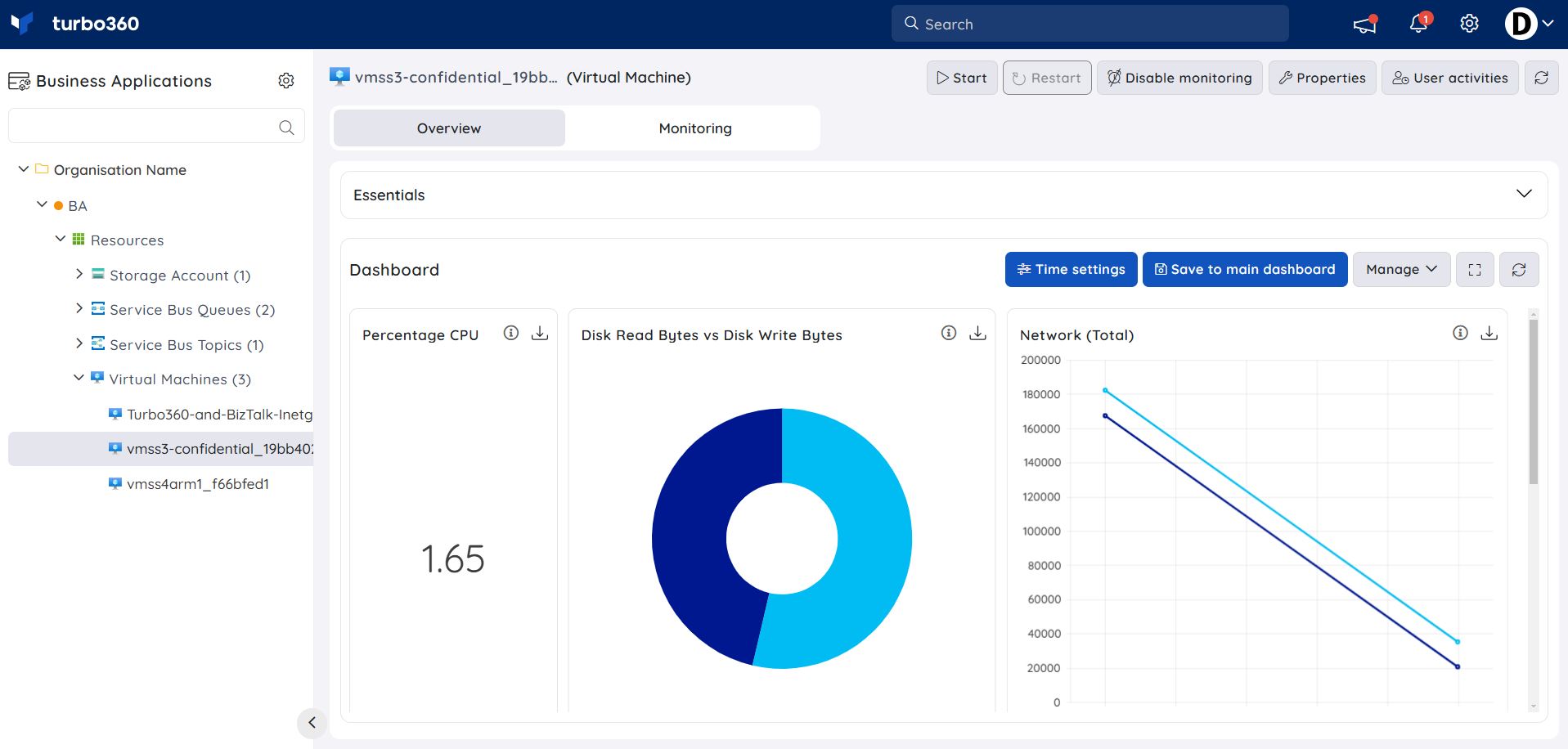This screenshot has width=1568, height=749.
Task: Click Disable monitoring button
Action: pyautogui.click(x=1179, y=78)
